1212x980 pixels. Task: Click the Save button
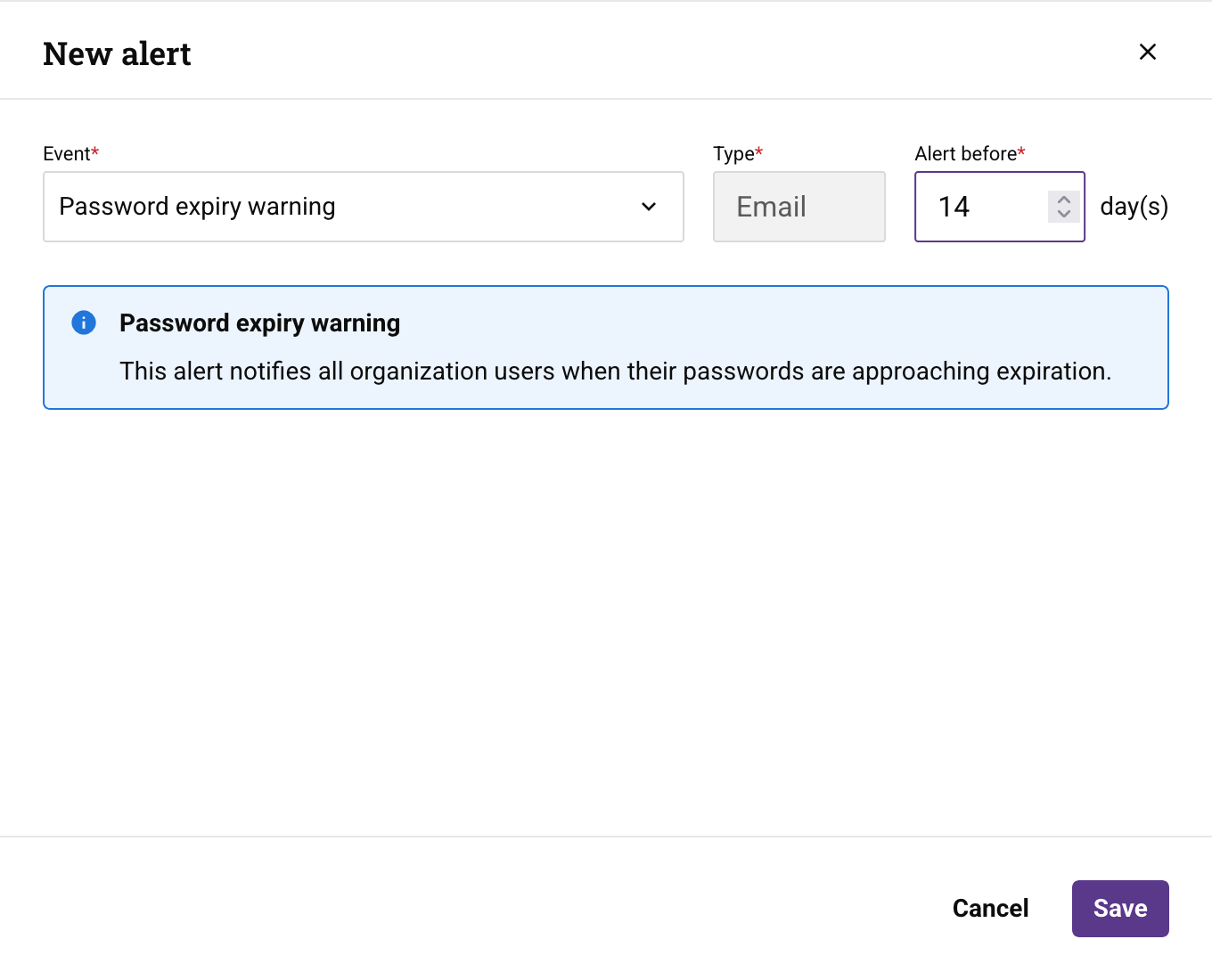pyautogui.click(x=1120, y=908)
